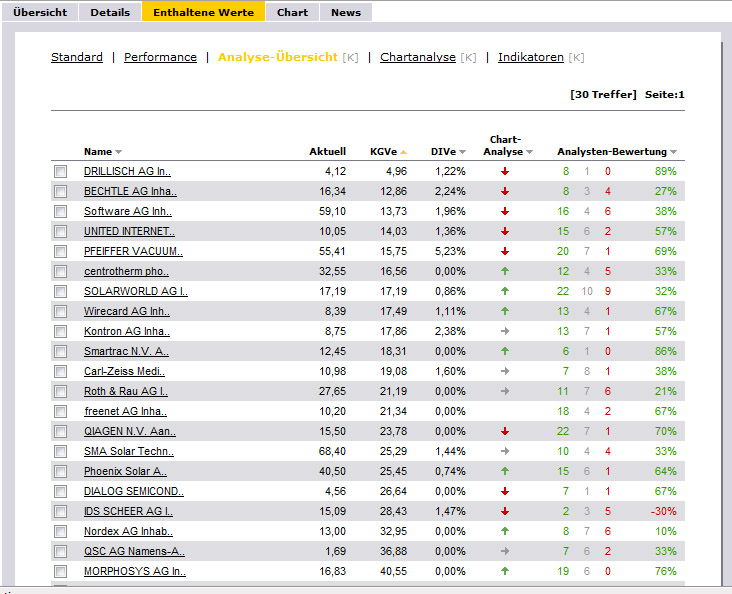The width and height of the screenshot is (732, 594).
Task: Sort by Analysten-Bewertung column arrow
Action: pos(673,152)
